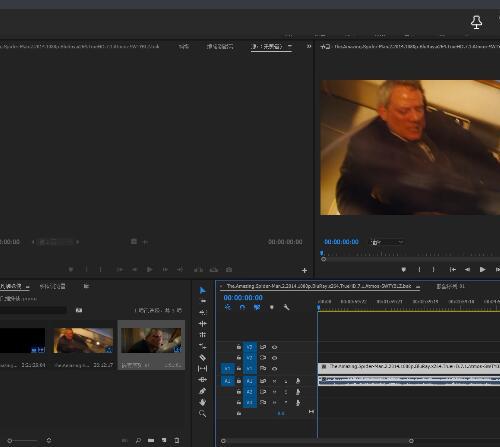
Task: Toggle Snap magnet in timeline
Action: [x=242, y=307]
